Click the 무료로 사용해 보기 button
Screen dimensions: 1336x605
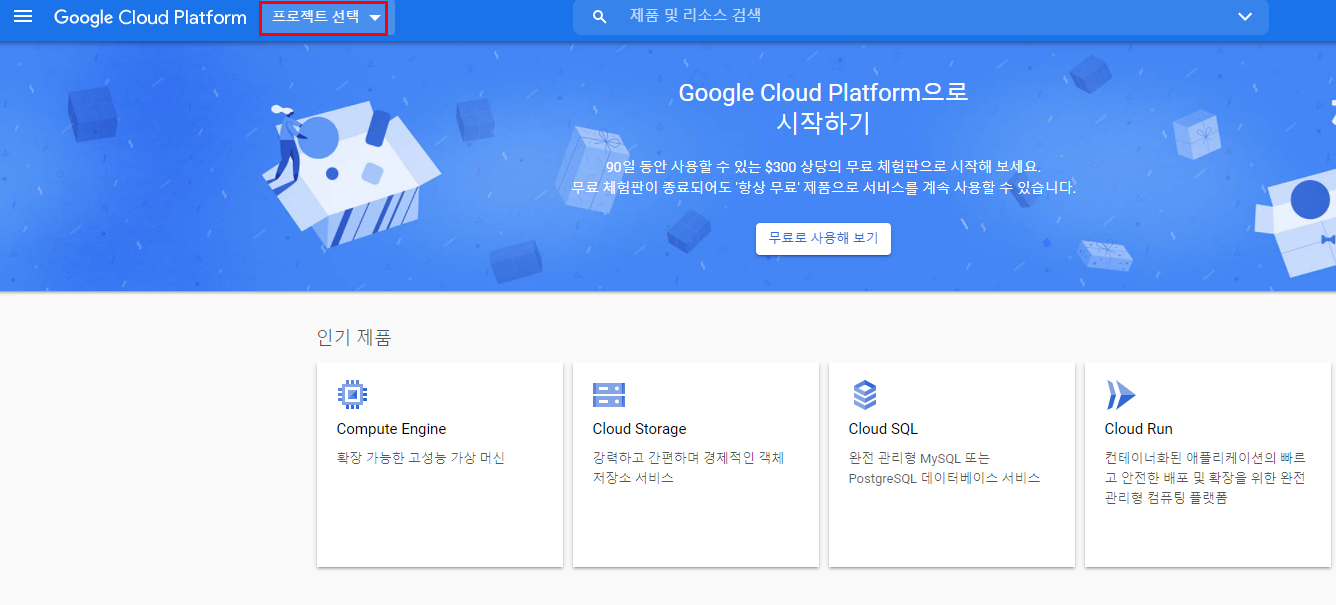[x=823, y=239]
